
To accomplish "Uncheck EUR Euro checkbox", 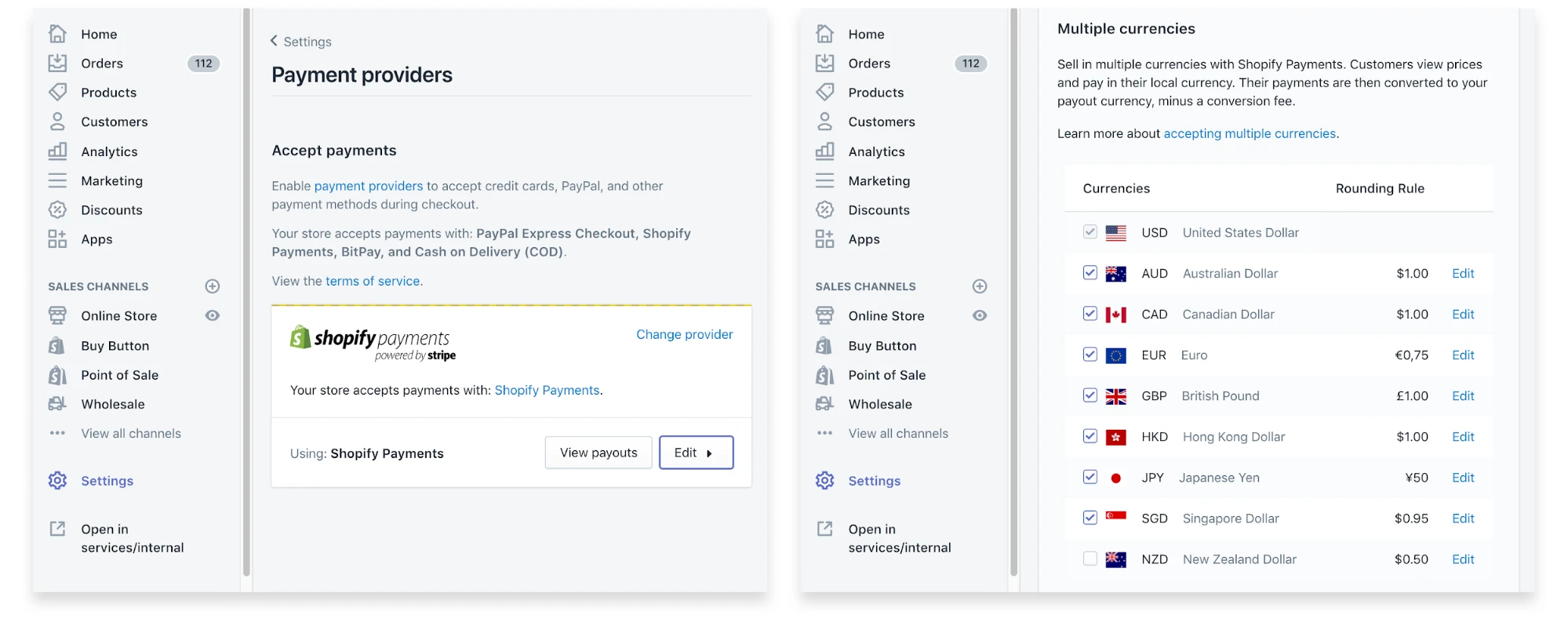I will pyautogui.click(x=1090, y=354).
